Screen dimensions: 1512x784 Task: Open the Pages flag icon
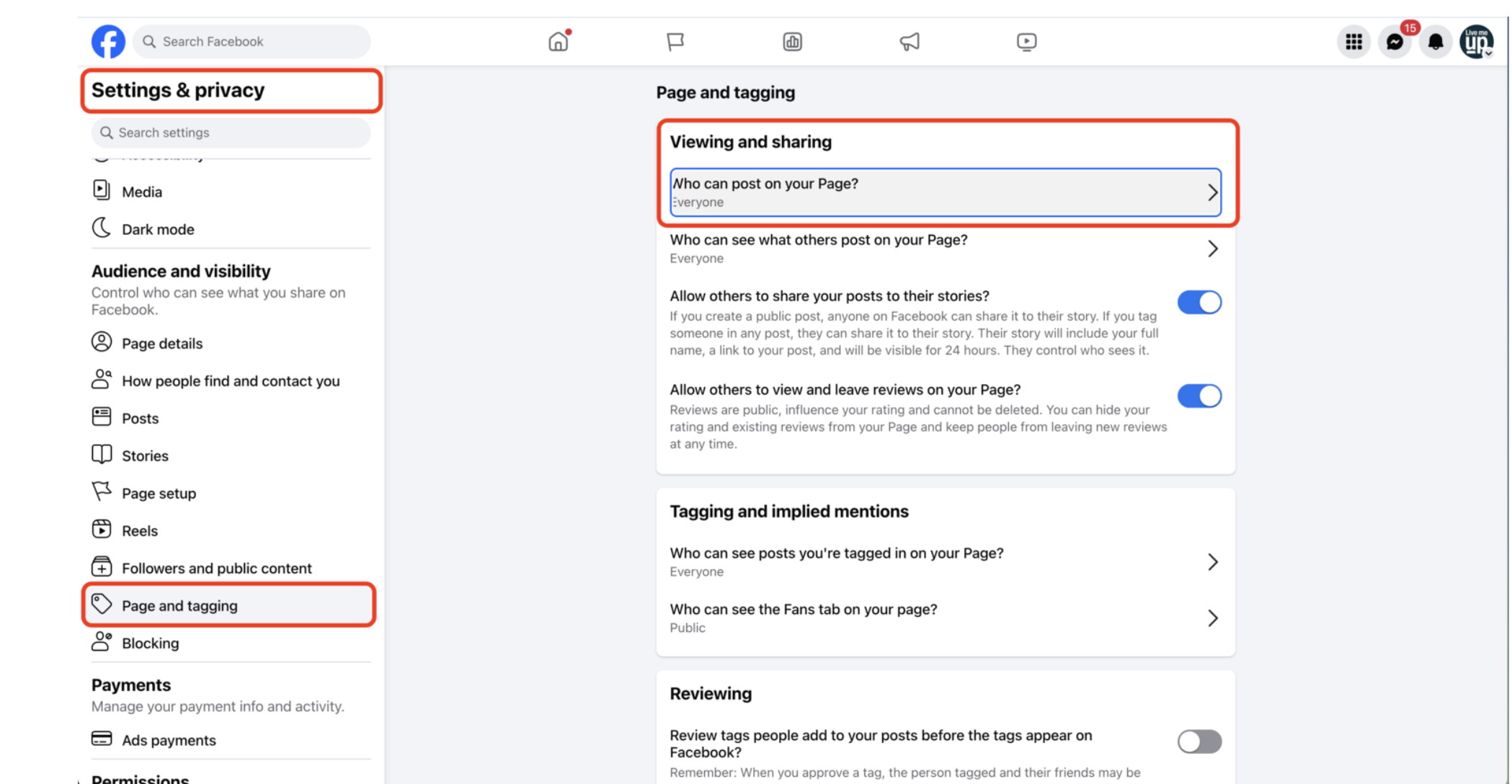pyautogui.click(x=675, y=42)
